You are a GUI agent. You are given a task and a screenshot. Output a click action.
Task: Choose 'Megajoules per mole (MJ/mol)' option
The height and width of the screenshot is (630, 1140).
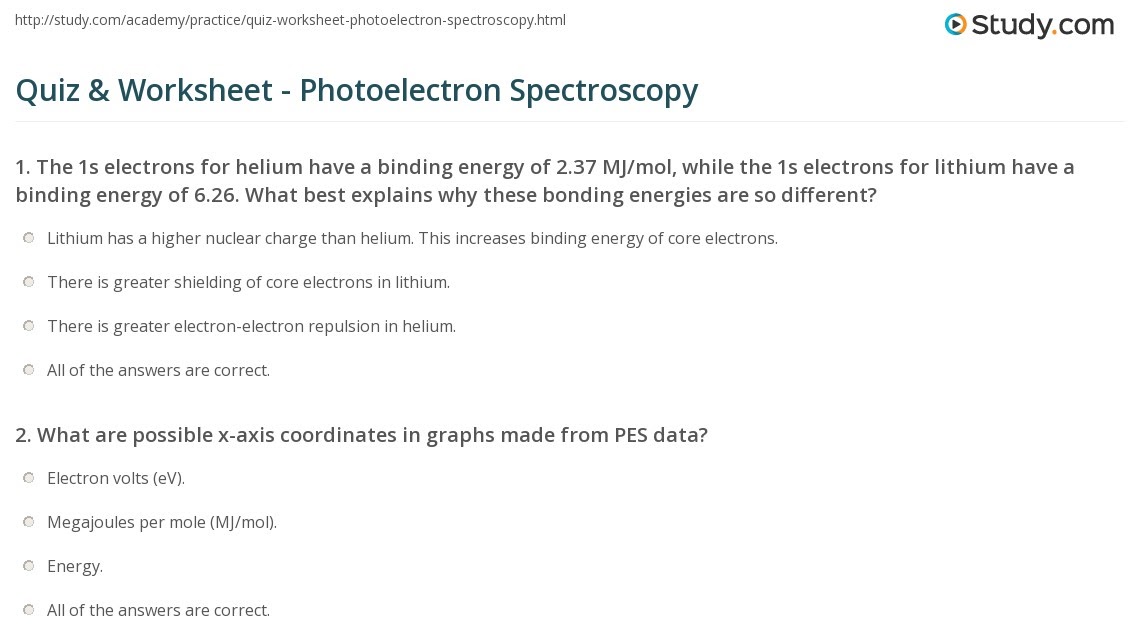point(28,522)
